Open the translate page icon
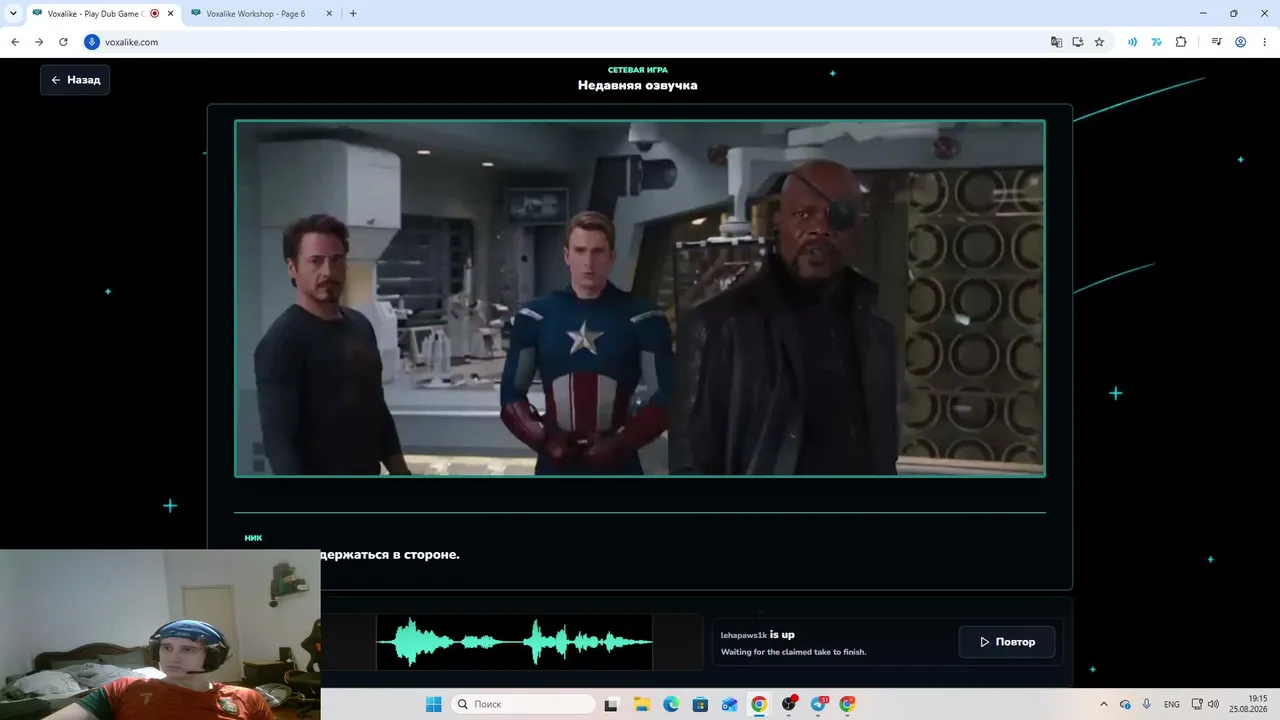This screenshot has width=1280, height=720. click(1056, 42)
